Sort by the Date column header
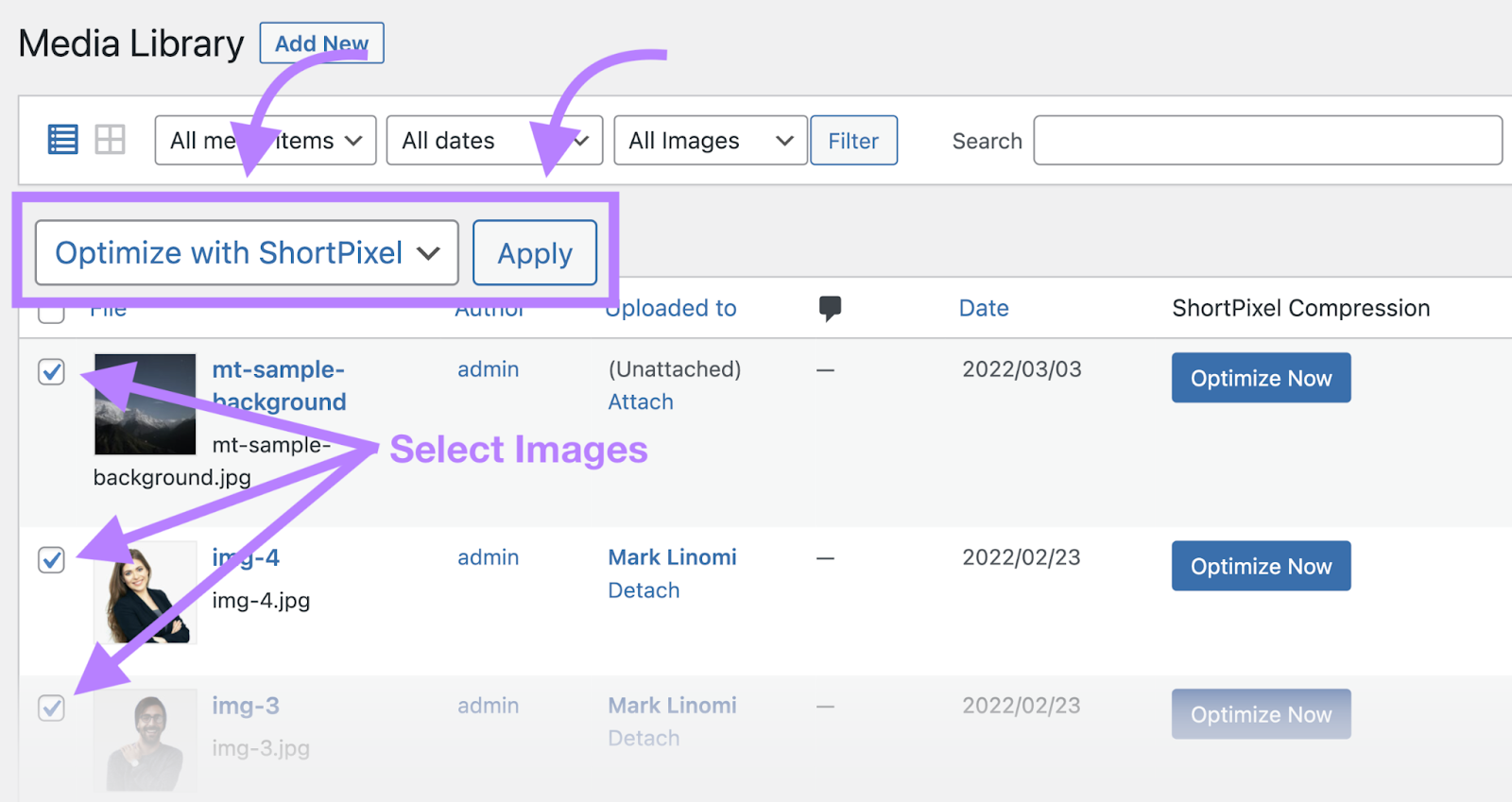Image resolution: width=1512 pixels, height=802 pixels. pyautogui.click(x=983, y=308)
